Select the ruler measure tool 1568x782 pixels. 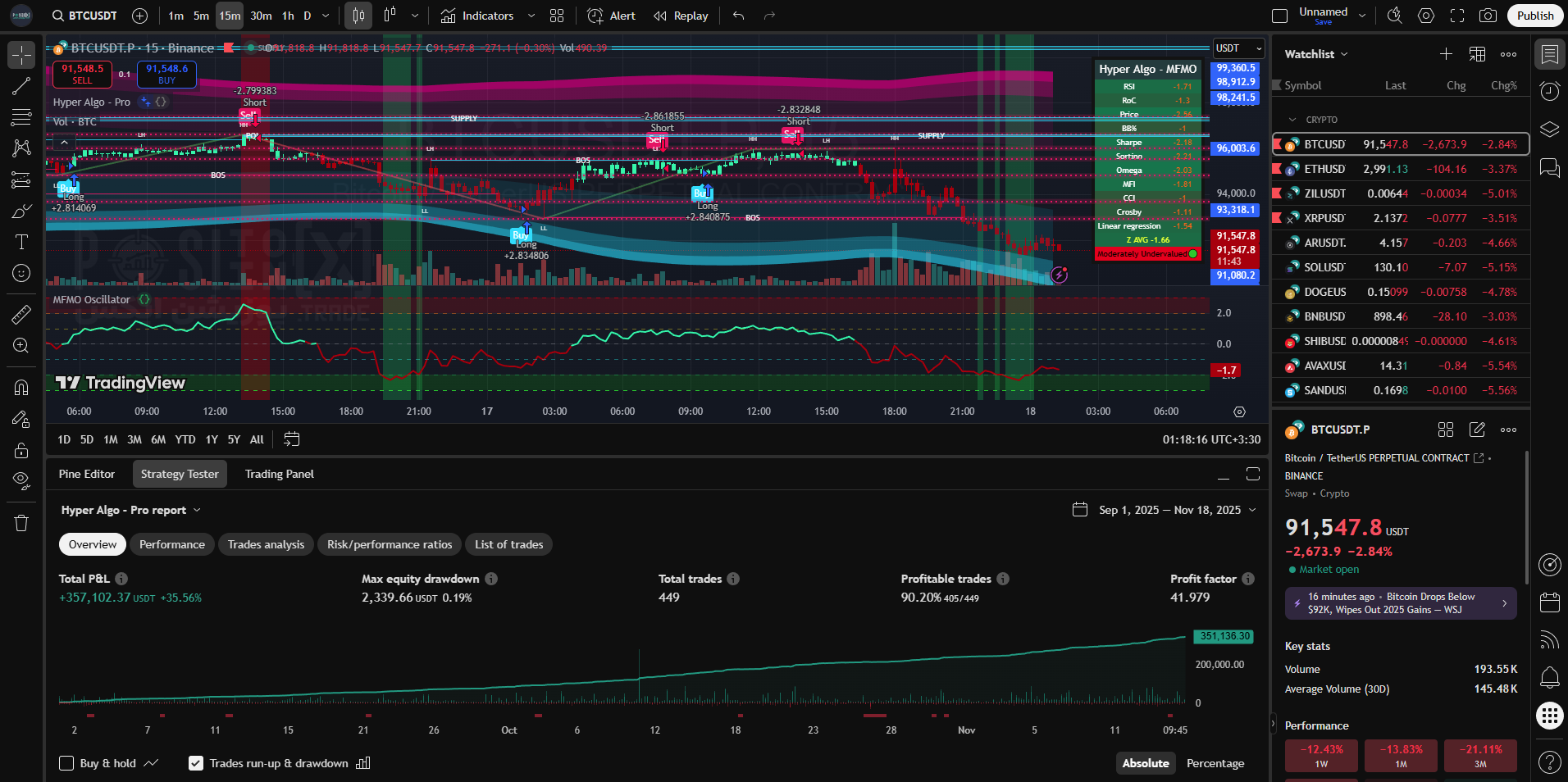[x=21, y=315]
